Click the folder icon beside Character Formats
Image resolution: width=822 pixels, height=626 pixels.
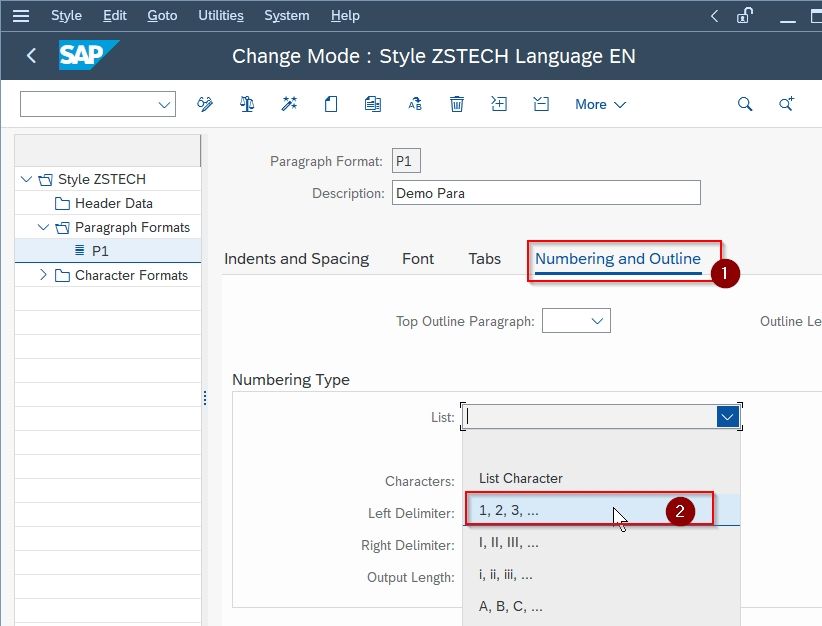pyautogui.click(x=62, y=276)
